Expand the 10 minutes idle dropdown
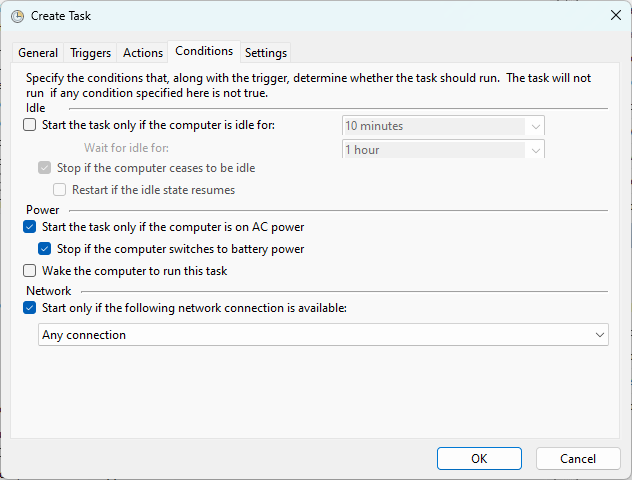Viewport: 632px width, 480px height. click(443, 126)
